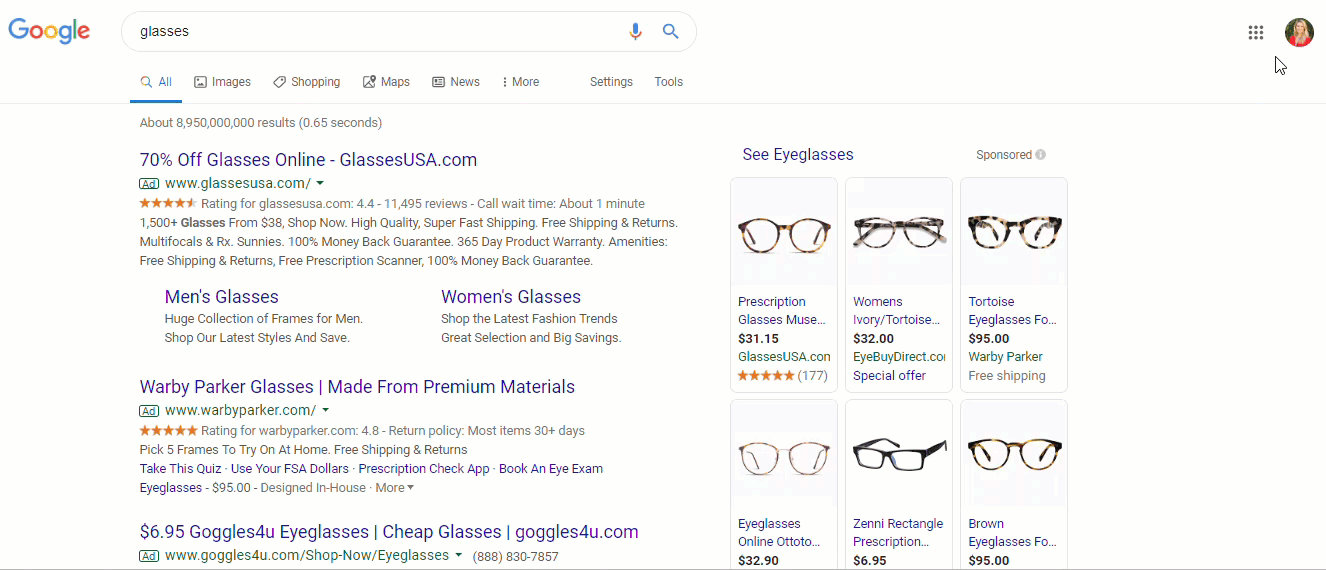Viewport: 1326px width, 570px height.
Task: Click the Sponsored info icon
Action: pyautogui.click(x=1041, y=155)
